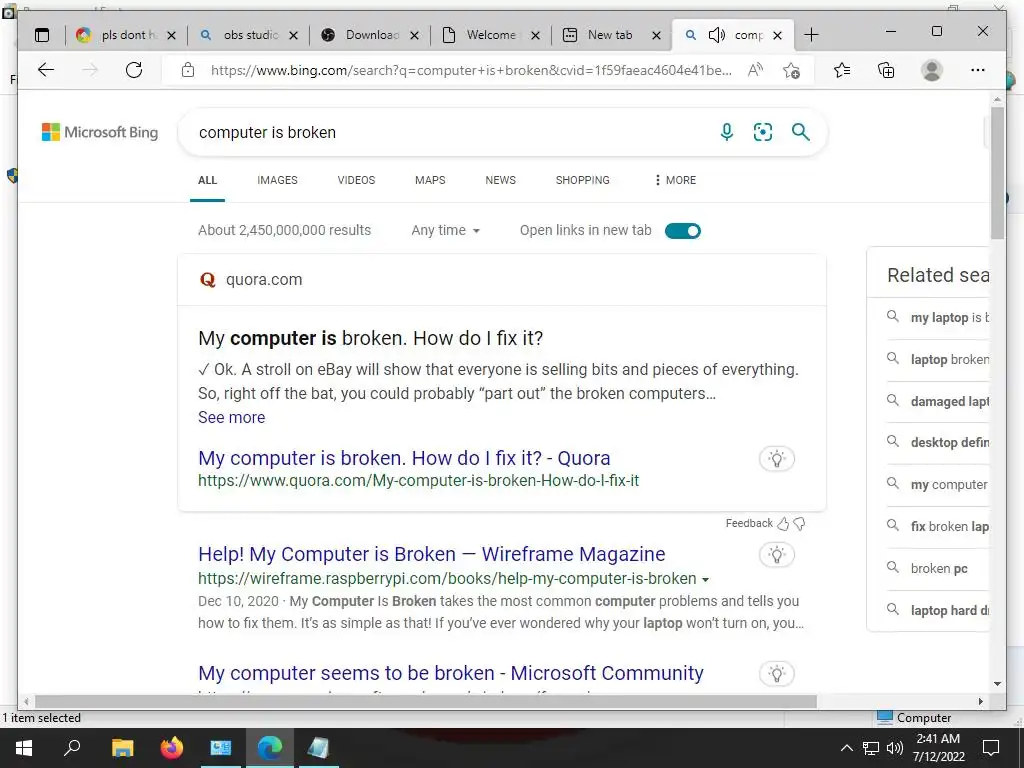Switch to the Welcome browser tab

point(491,35)
